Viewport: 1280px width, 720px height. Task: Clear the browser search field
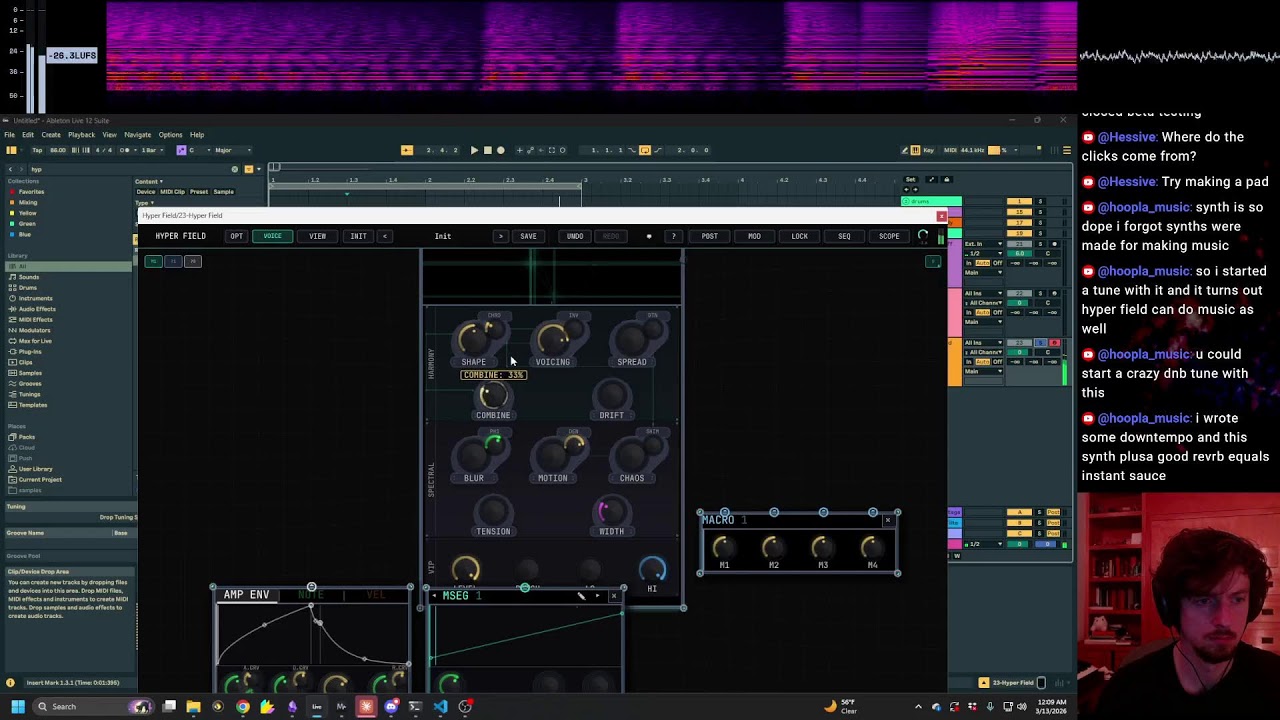235,169
